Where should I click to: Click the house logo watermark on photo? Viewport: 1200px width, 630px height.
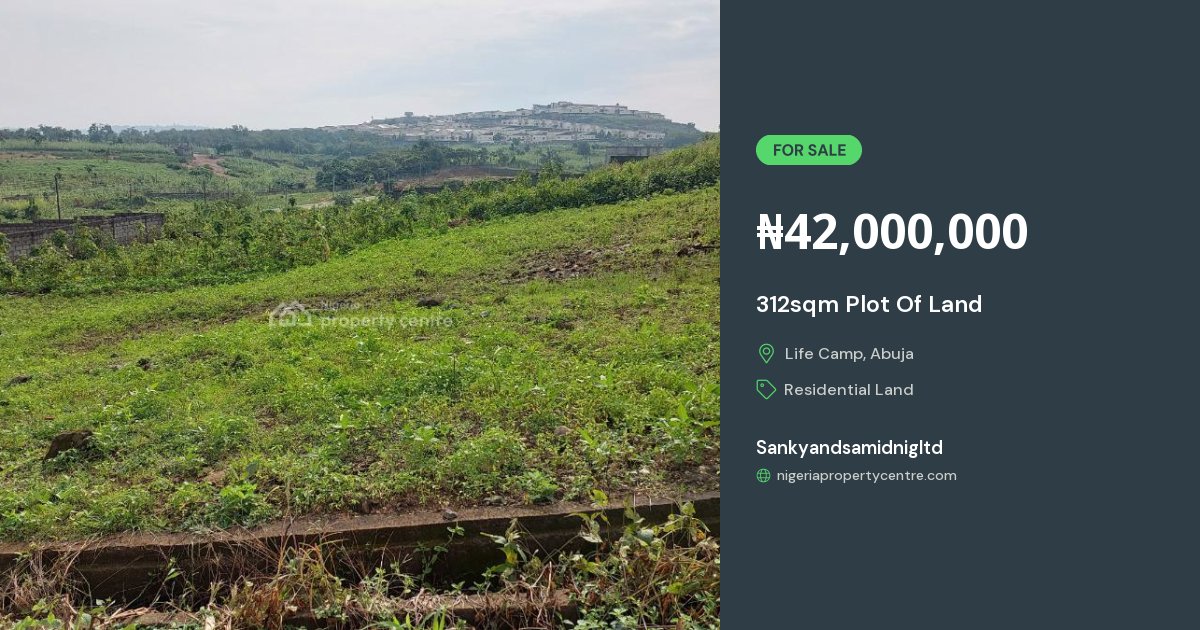[289, 315]
